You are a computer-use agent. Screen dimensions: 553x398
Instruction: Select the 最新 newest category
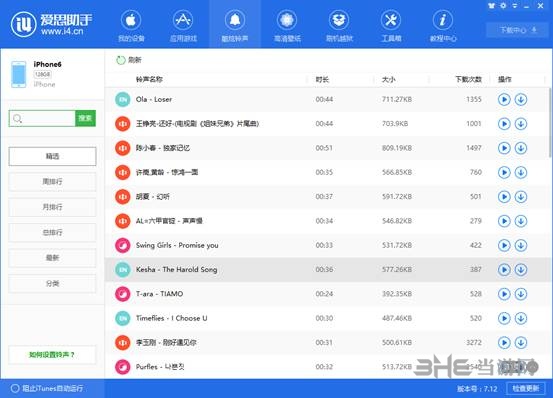click(52, 258)
